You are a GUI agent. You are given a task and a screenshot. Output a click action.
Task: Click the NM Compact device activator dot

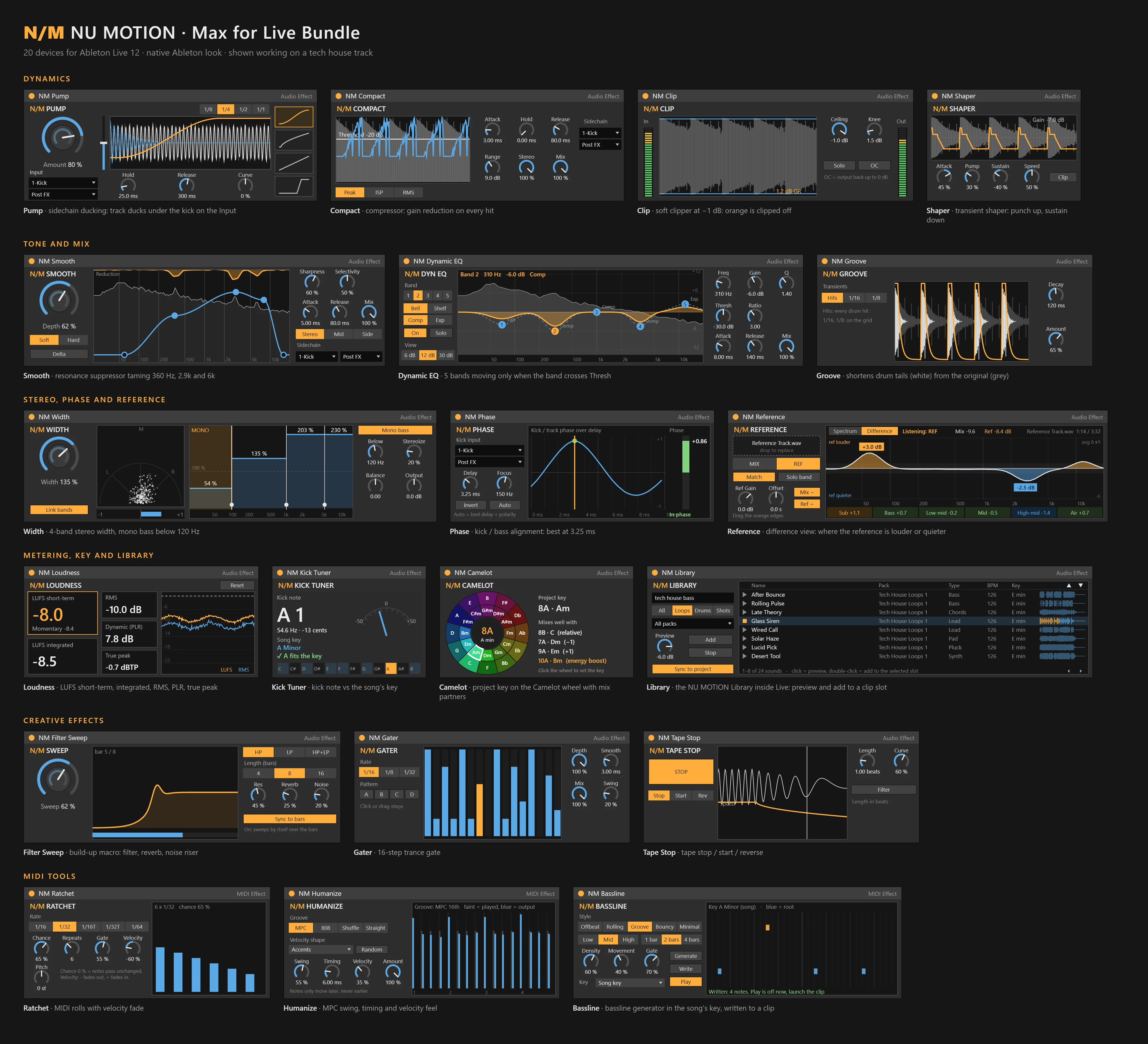tap(339, 96)
